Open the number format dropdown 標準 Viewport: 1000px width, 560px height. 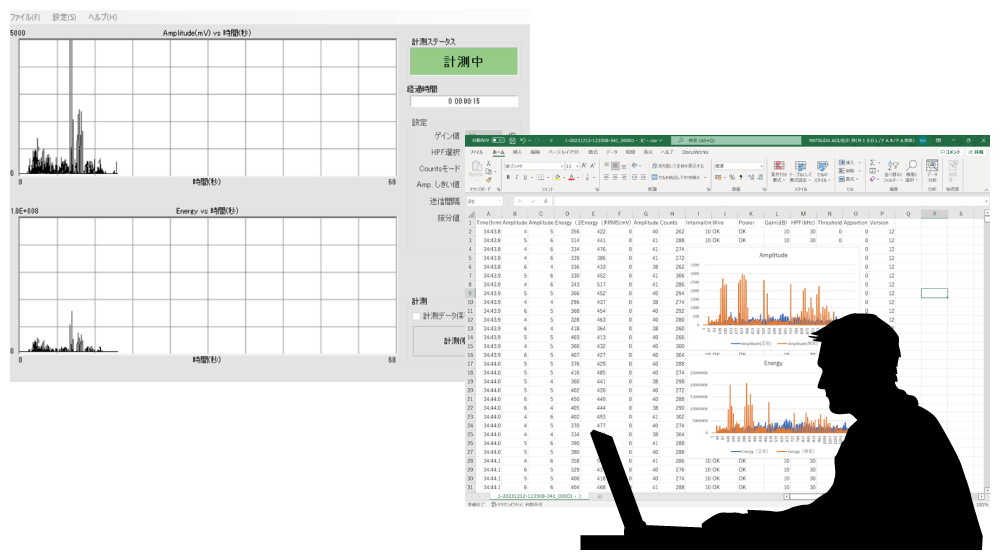click(x=762, y=166)
